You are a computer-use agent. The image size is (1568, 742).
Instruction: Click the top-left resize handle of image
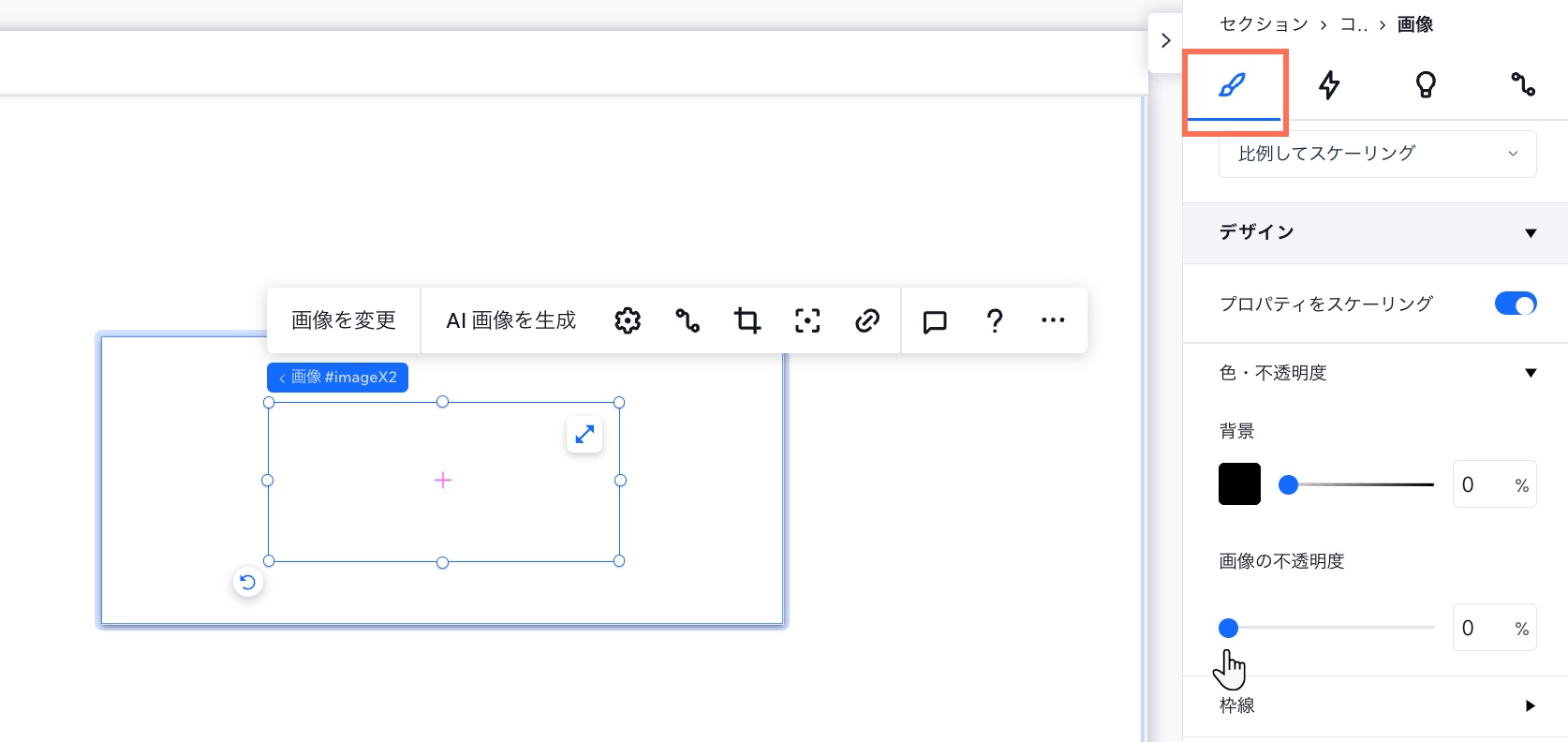tap(269, 403)
